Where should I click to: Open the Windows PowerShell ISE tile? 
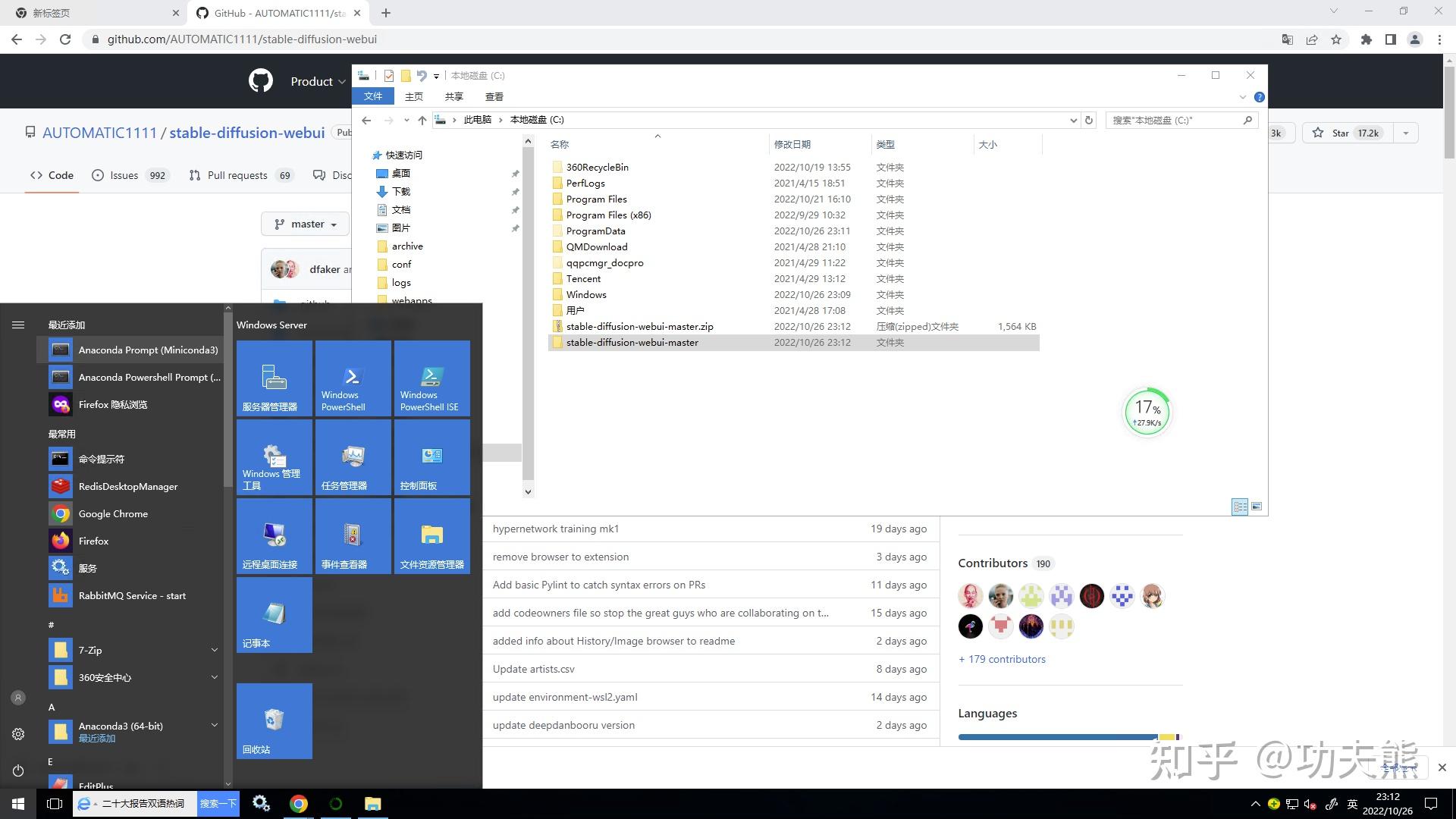coord(432,378)
